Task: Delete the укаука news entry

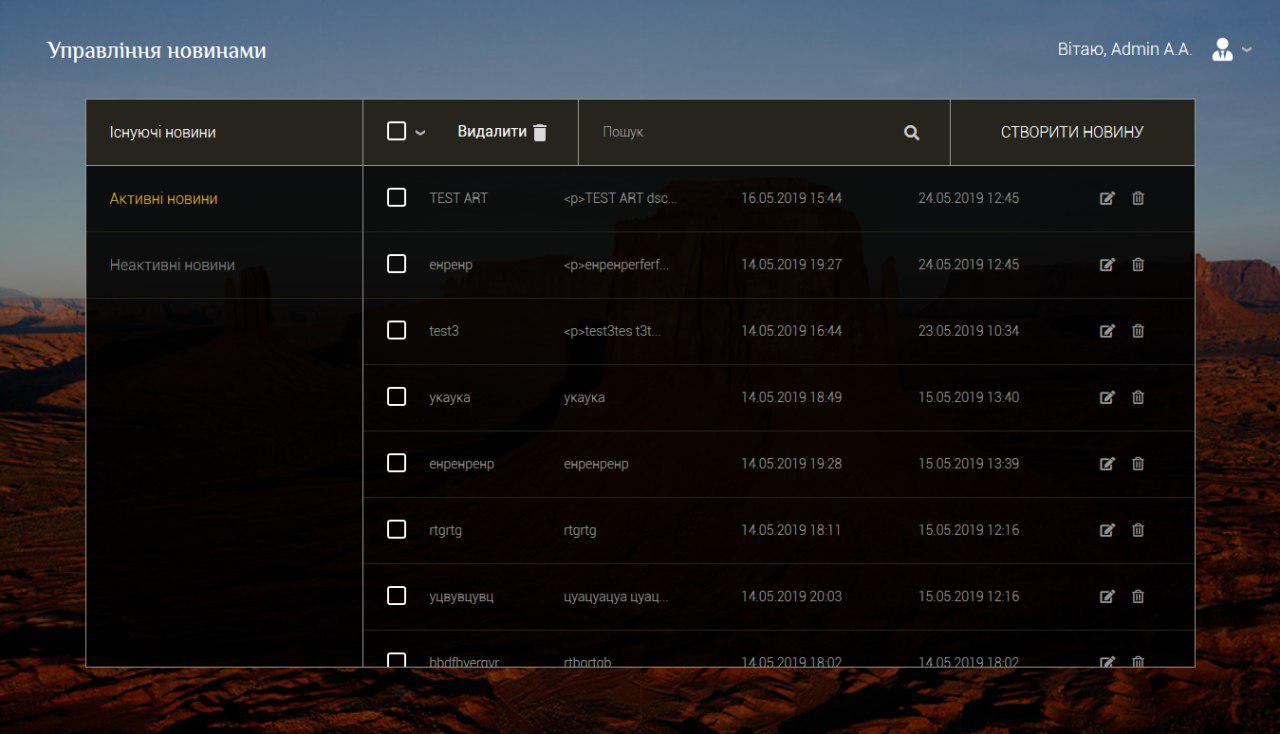Action: coord(1138,397)
